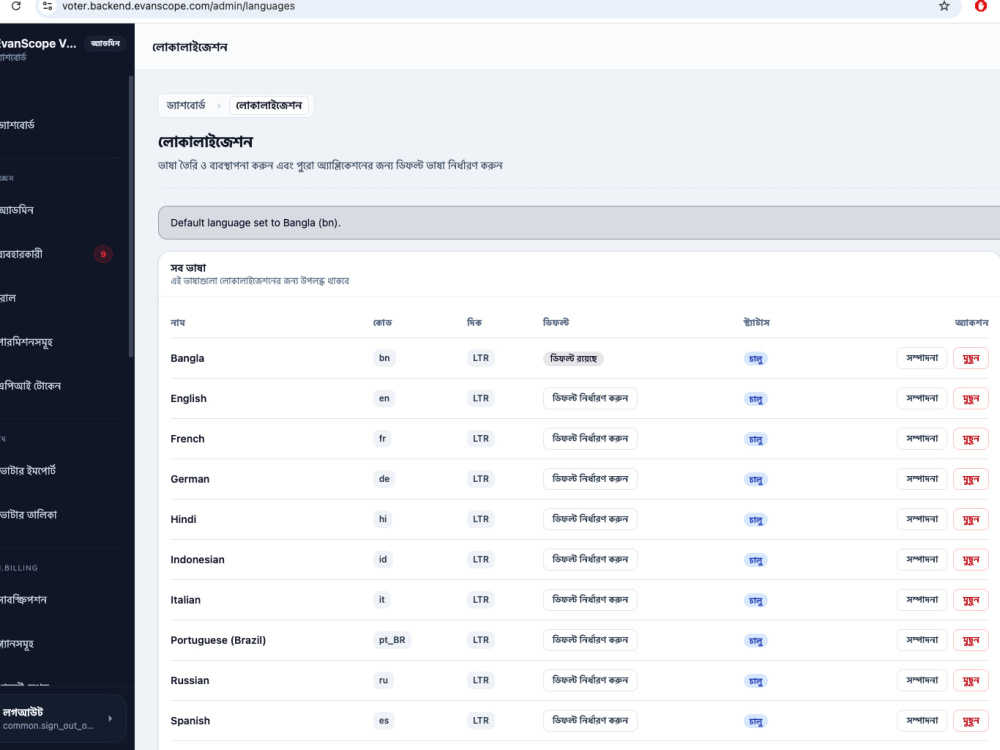
Task: Expand the logout user menu arrow
Action: (x=110, y=718)
